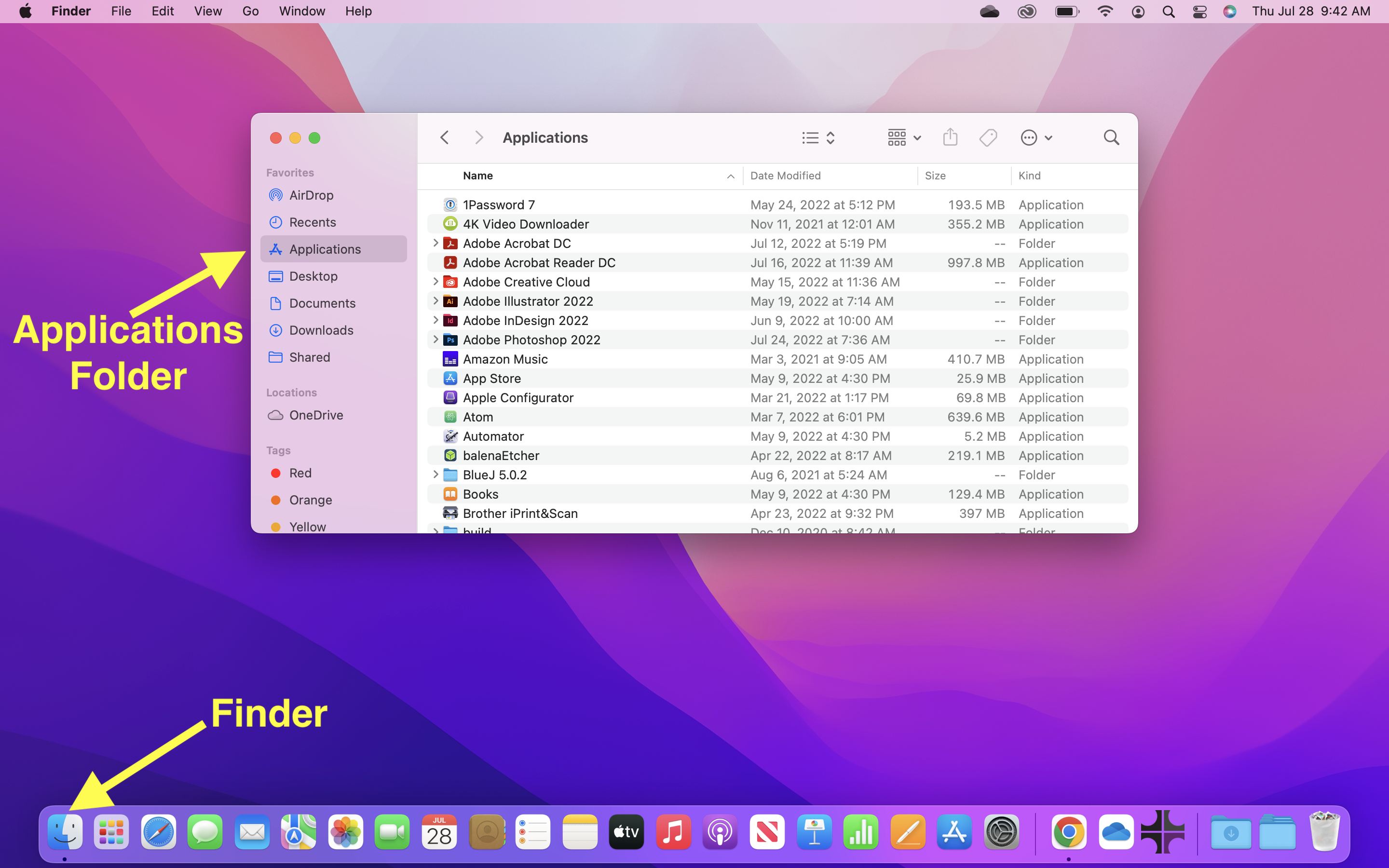
Task: Open OneDrive from the Dock
Action: 1116,832
